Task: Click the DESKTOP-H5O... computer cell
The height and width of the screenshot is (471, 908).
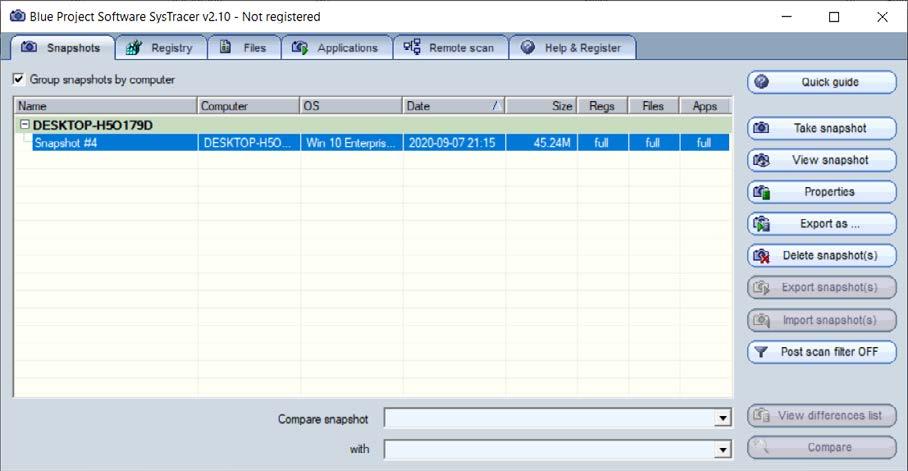Action: (x=247, y=143)
